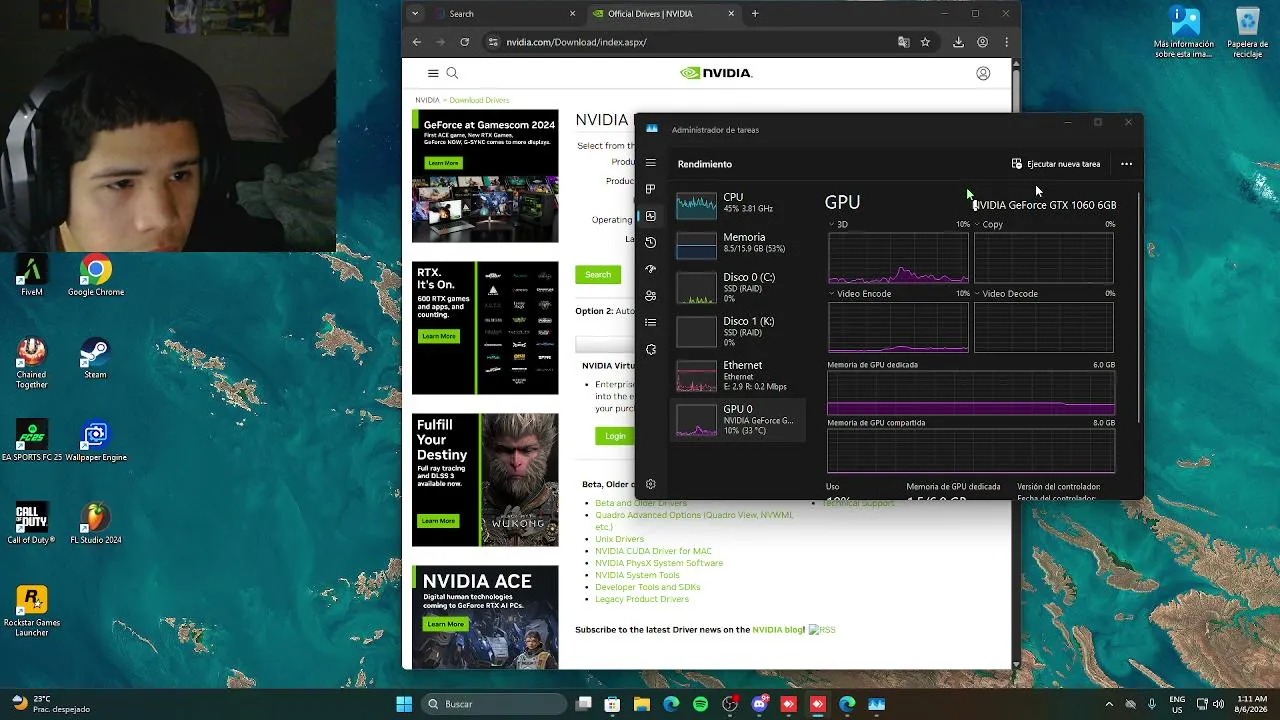The height and width of the screenshot is (720, 1280).
Task: Open Chrome profile menu
Action: tap(983, 42)
